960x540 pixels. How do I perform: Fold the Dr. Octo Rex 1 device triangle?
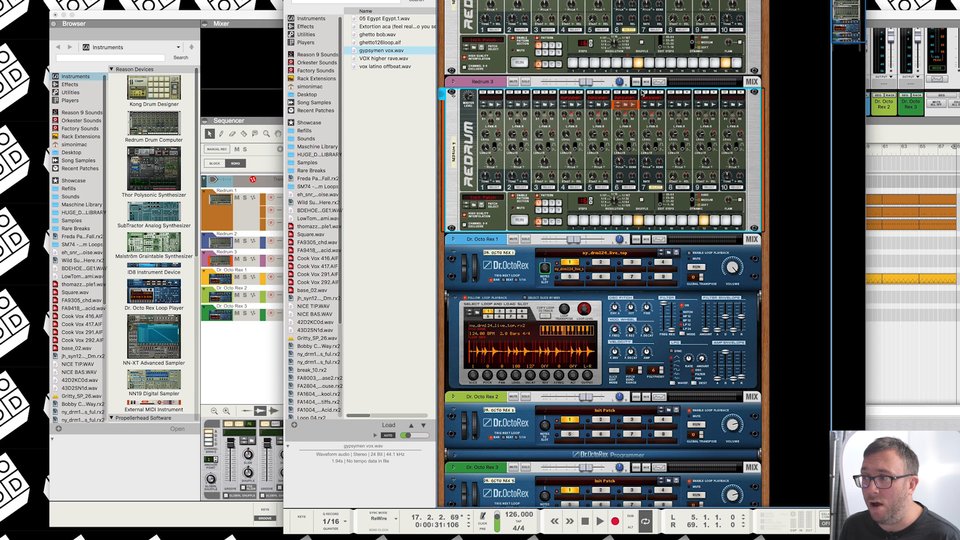click(x=452, y=239)
